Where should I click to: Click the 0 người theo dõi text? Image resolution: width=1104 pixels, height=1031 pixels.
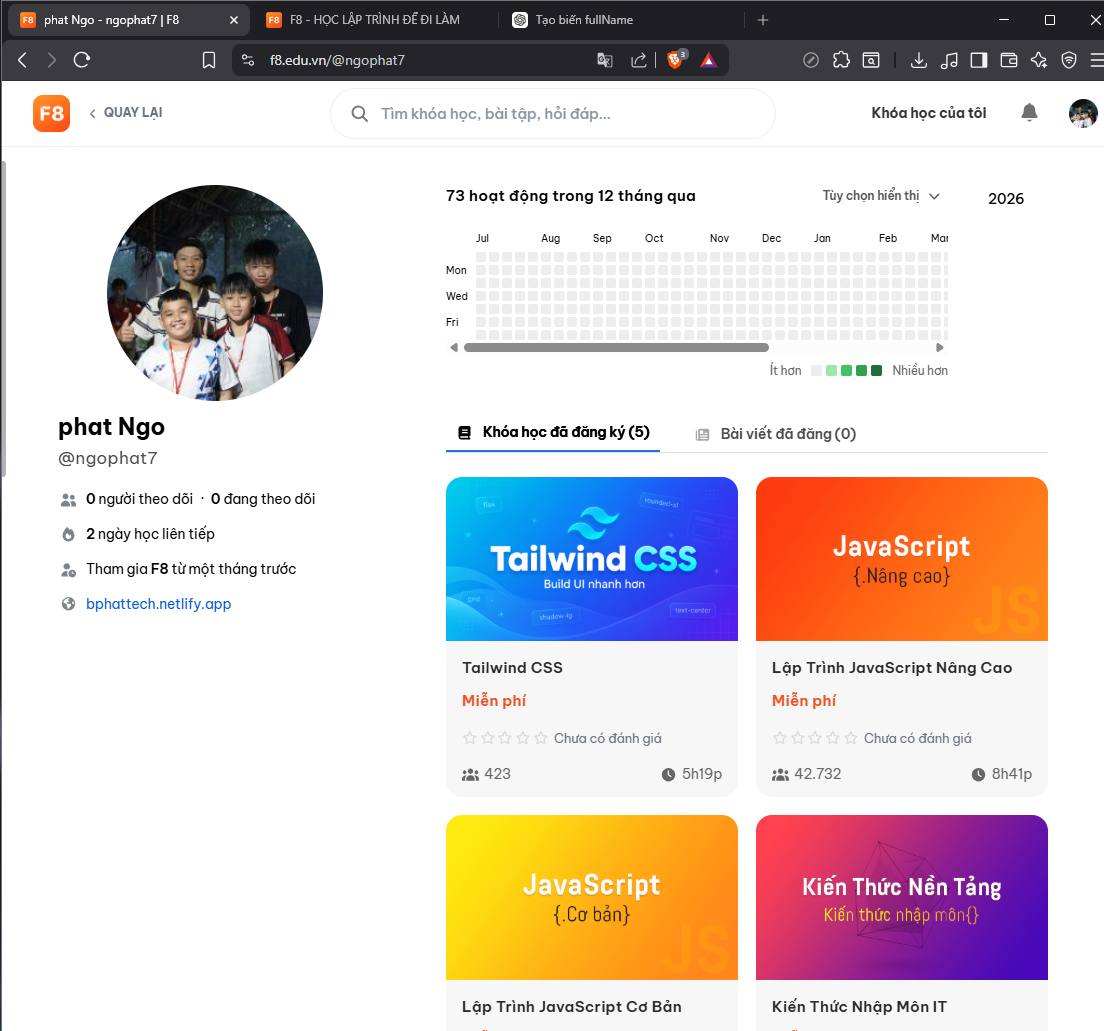click(139, 499)
